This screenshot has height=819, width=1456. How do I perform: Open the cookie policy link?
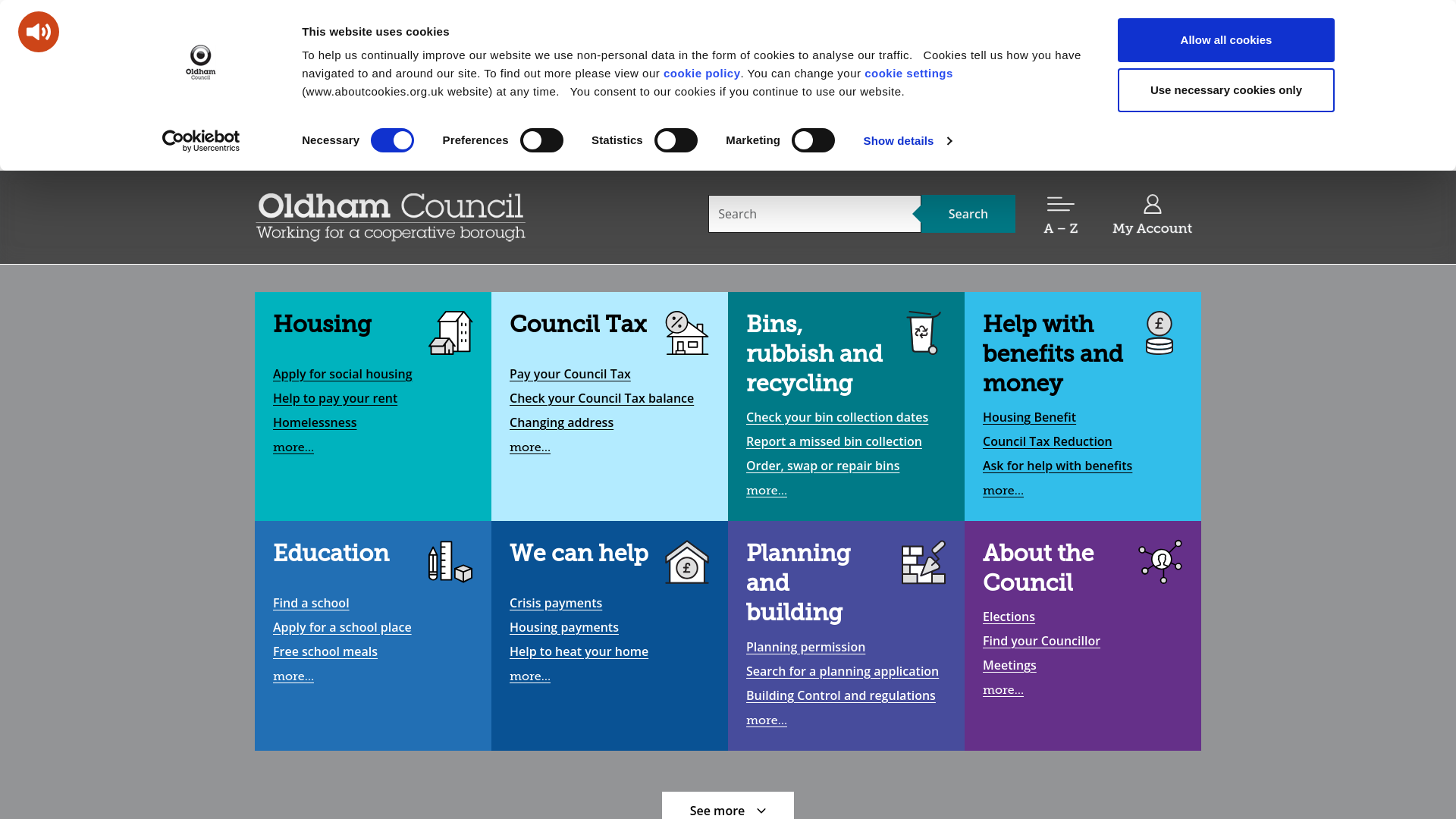coord(701,74)
